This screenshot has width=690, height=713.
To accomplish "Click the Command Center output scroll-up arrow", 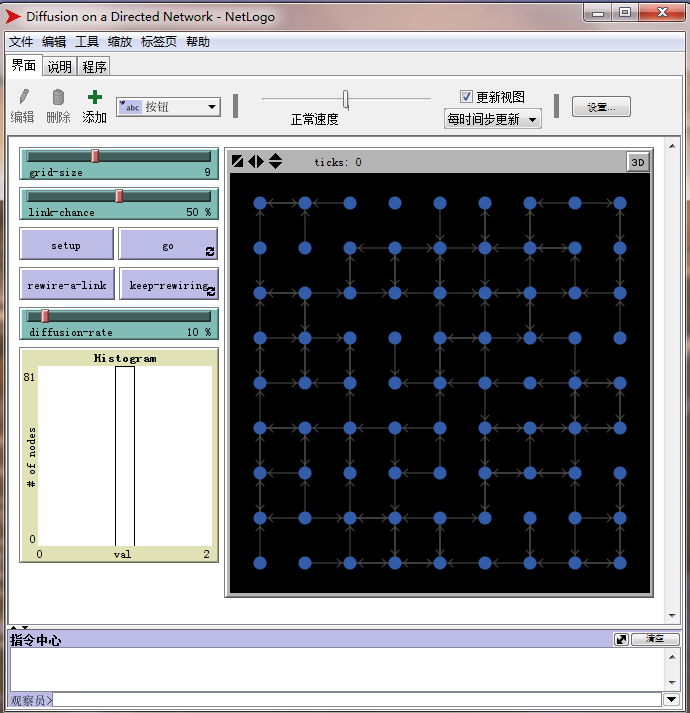I will (672, 657).
